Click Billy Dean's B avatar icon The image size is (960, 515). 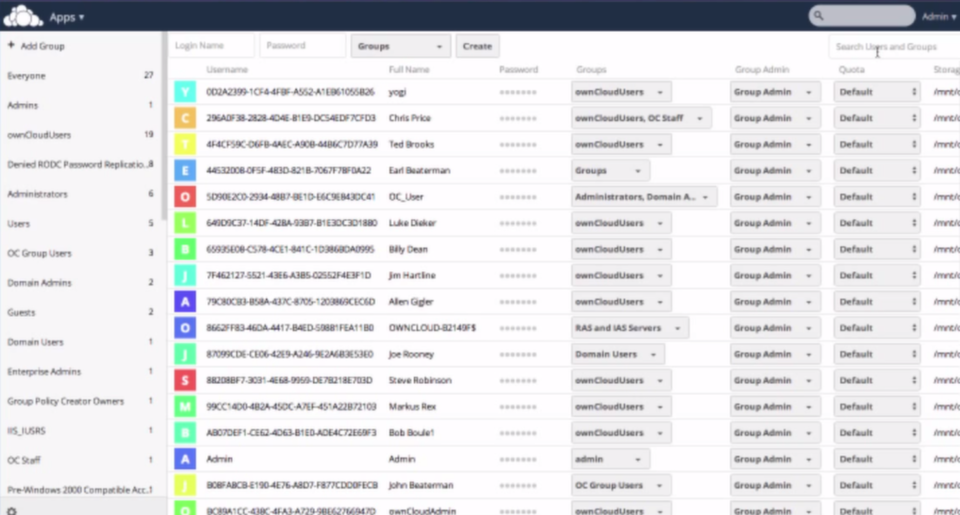click(x=185, y=249)
